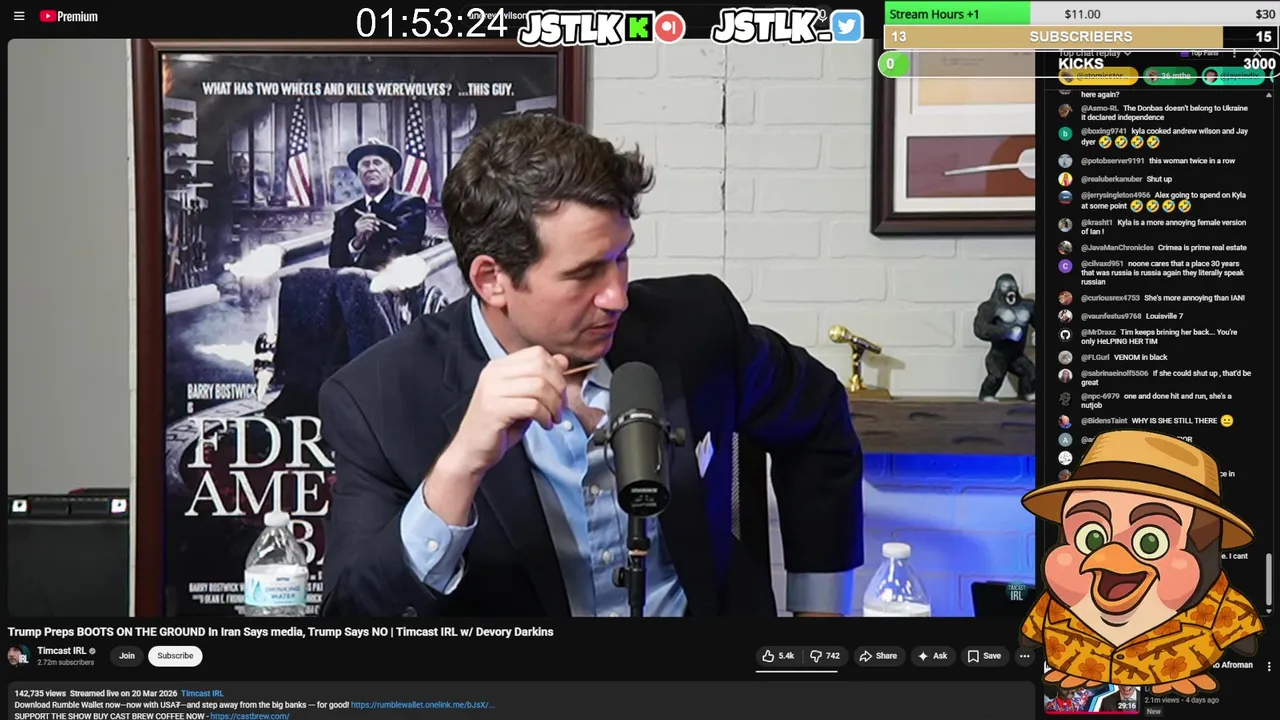This screenshot has height=720, width=1280.
Task: Select the @atomicstor... super chat chip
Action: 1098,76
